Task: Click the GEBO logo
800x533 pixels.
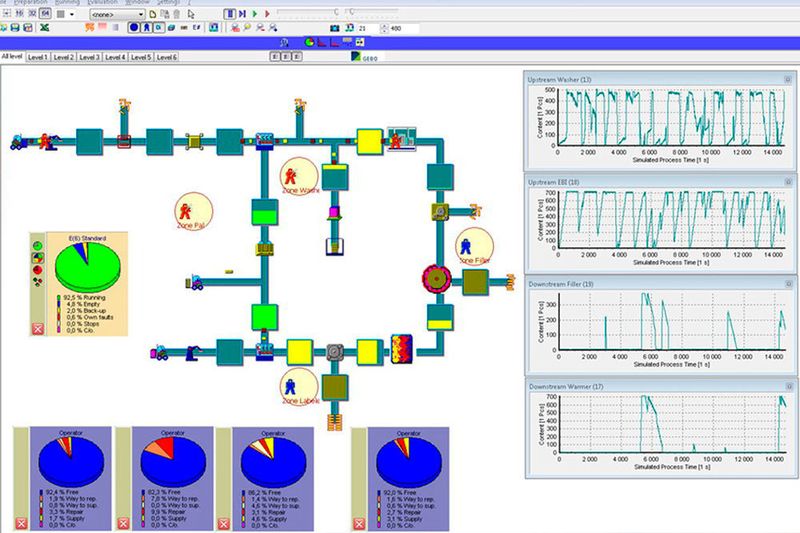Action: tap(365, 57)
